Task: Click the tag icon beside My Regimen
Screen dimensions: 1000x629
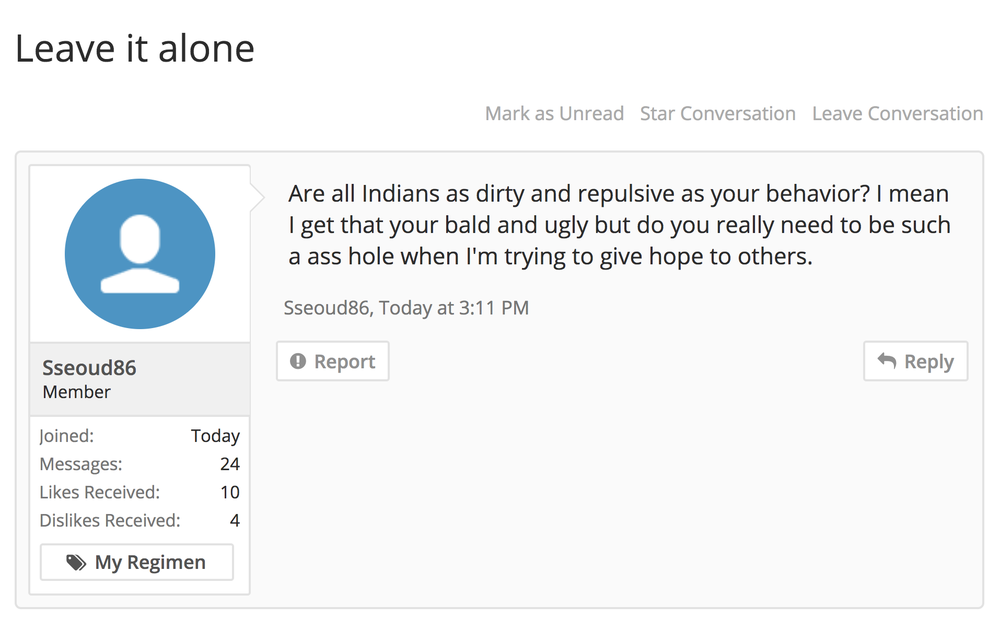Action: [x=76, y=563]
